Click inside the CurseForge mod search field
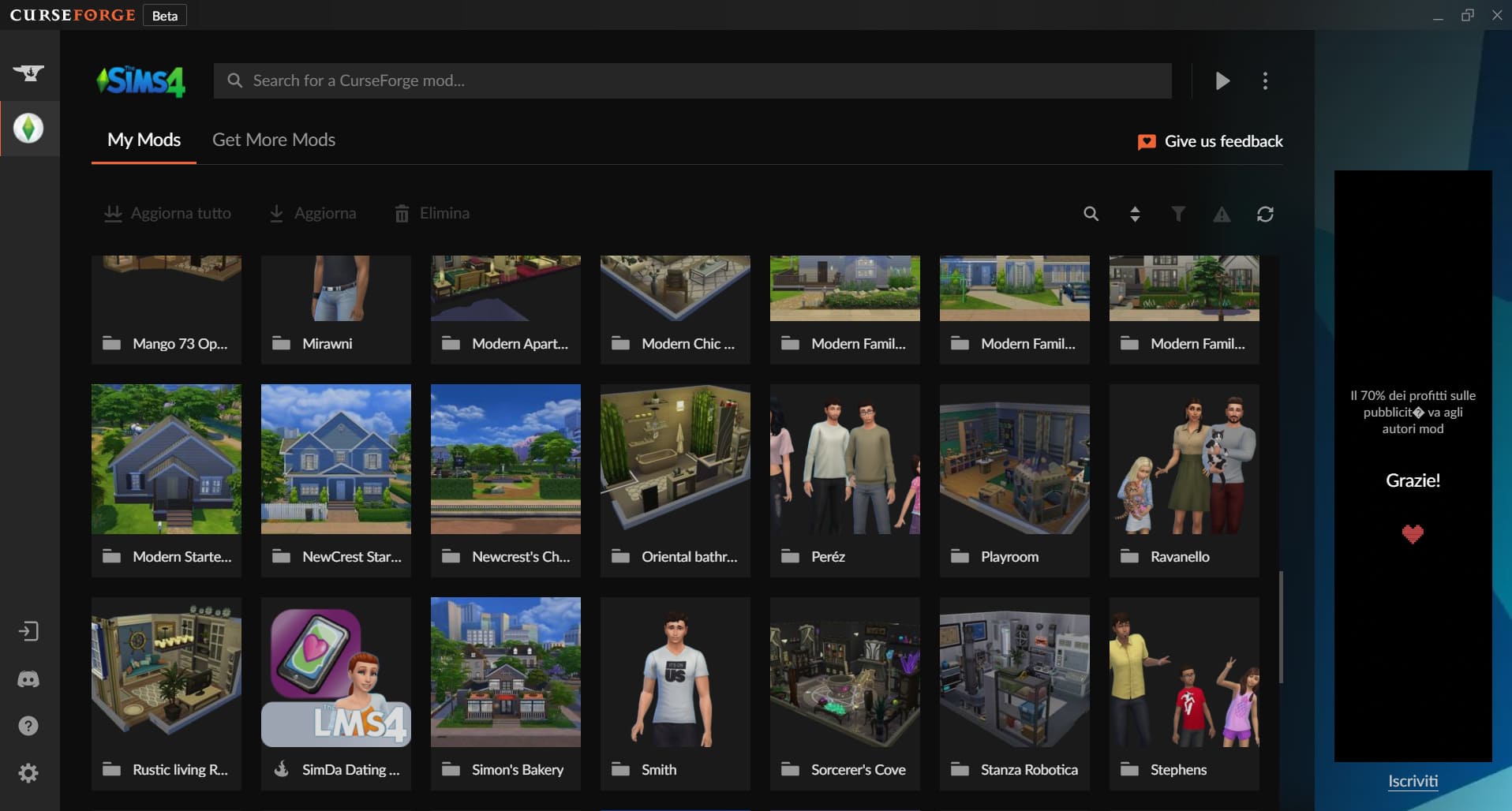The height and width of the screenshot is (811, 1512). click(692, 81)
